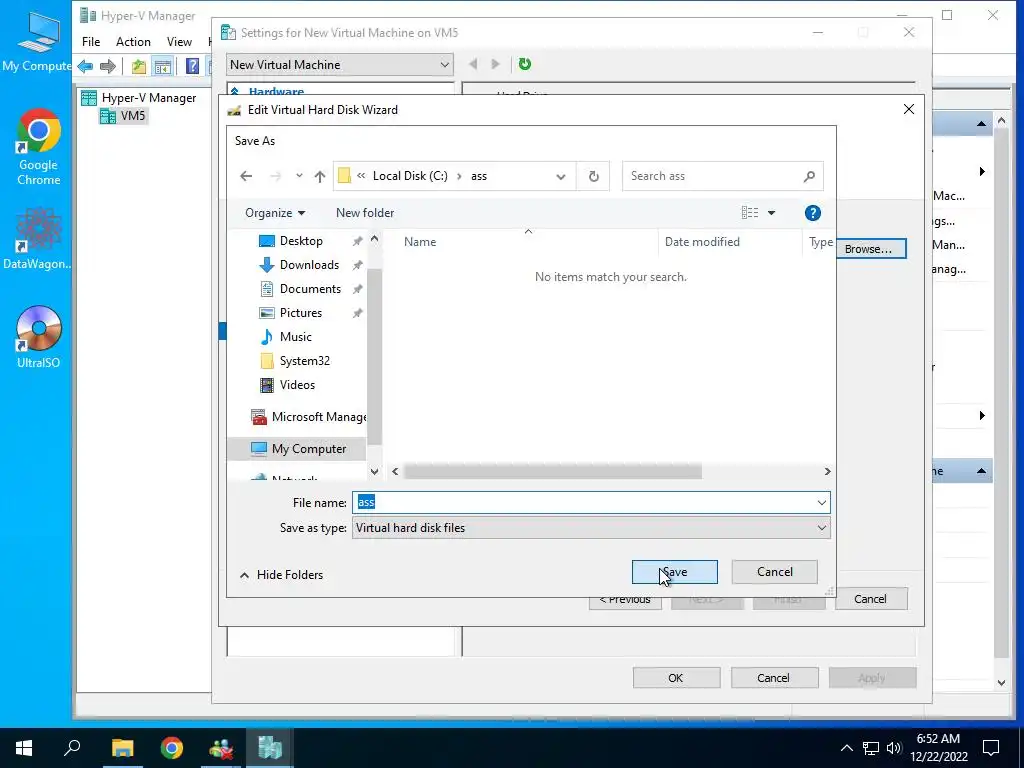Open taskbar search

point(72,748)
